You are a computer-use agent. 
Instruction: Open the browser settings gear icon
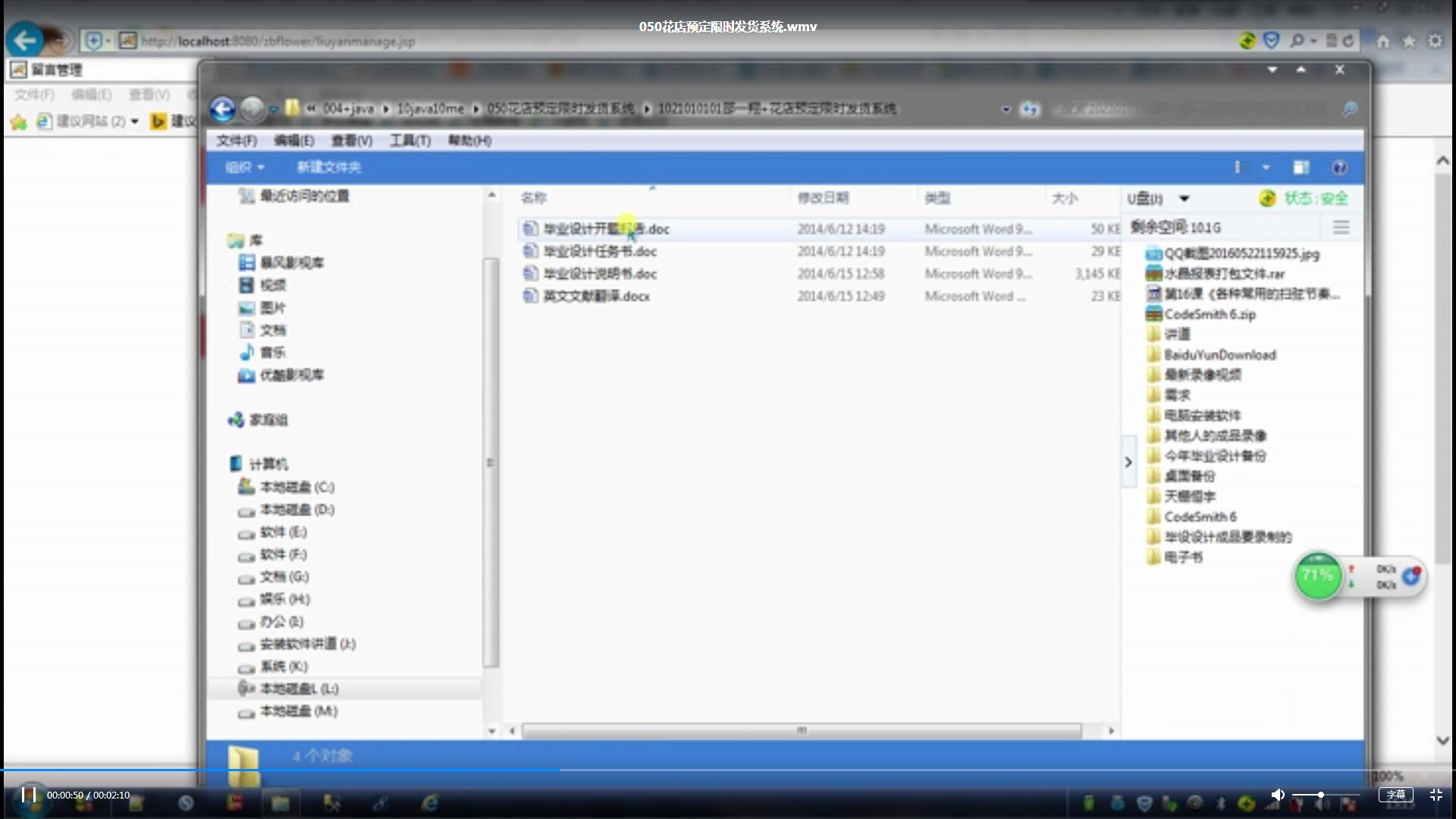pos(1435,41)
